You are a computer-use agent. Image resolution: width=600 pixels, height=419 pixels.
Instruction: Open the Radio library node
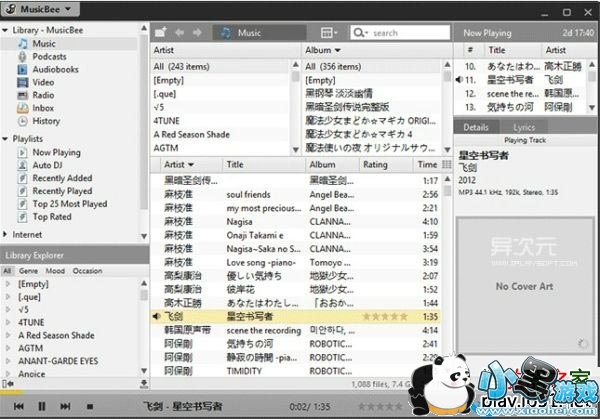43,95
